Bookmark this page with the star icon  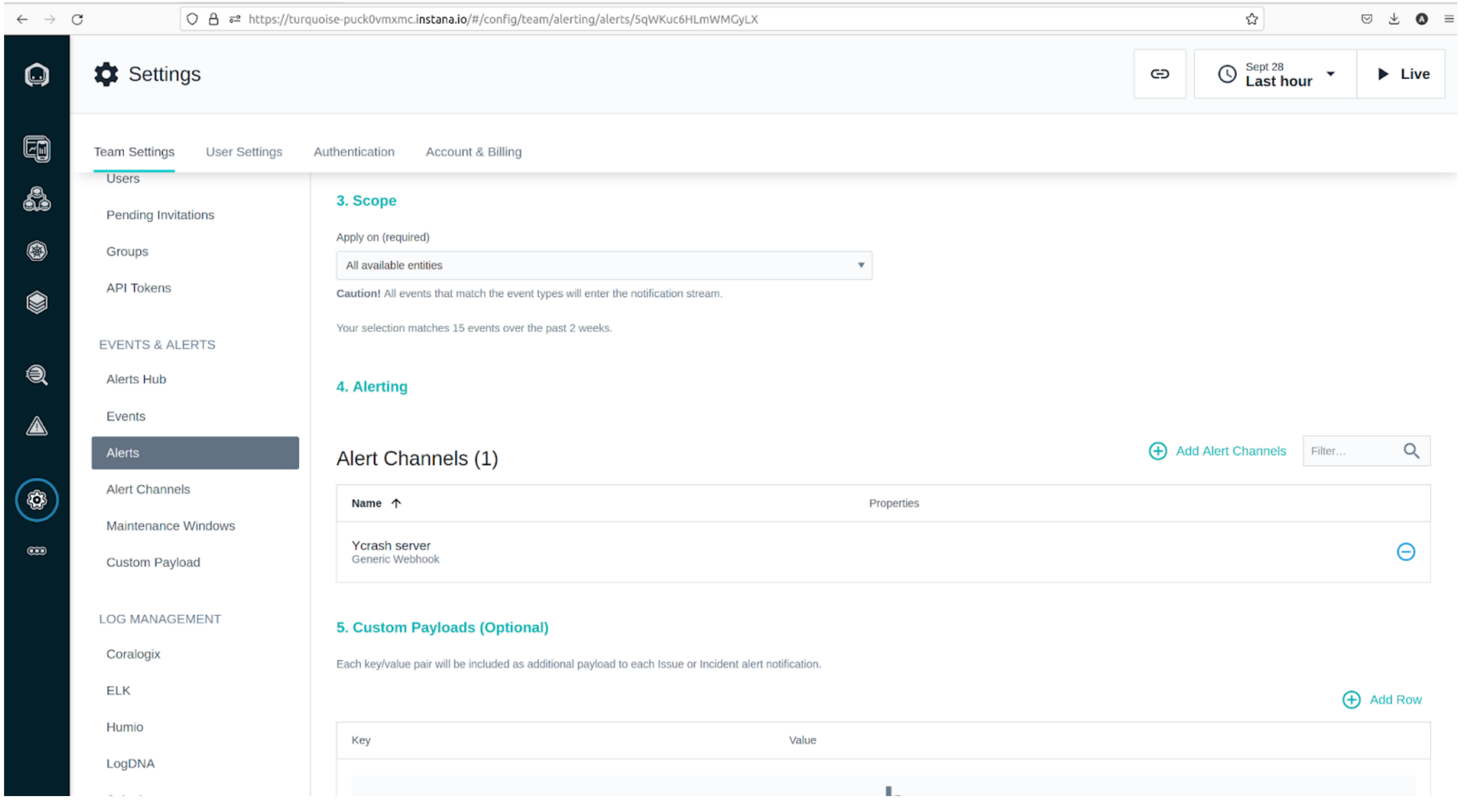(x=1251, y=19)
